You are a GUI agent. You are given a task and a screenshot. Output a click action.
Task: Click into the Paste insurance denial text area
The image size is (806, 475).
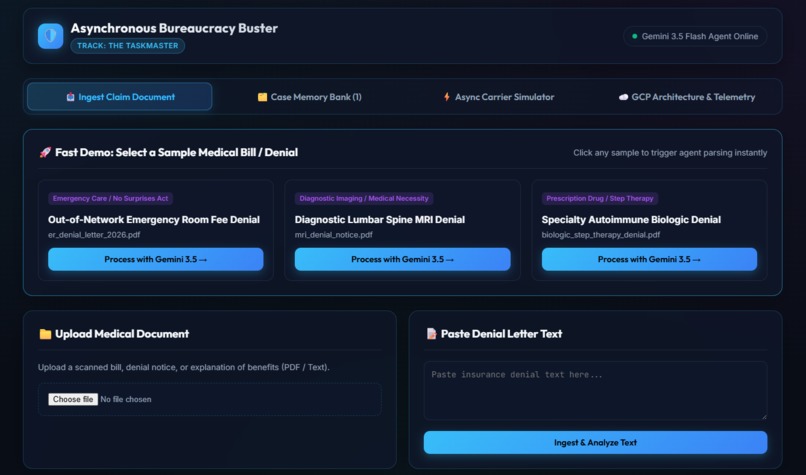pyautogui.click(x=595, y=391)
